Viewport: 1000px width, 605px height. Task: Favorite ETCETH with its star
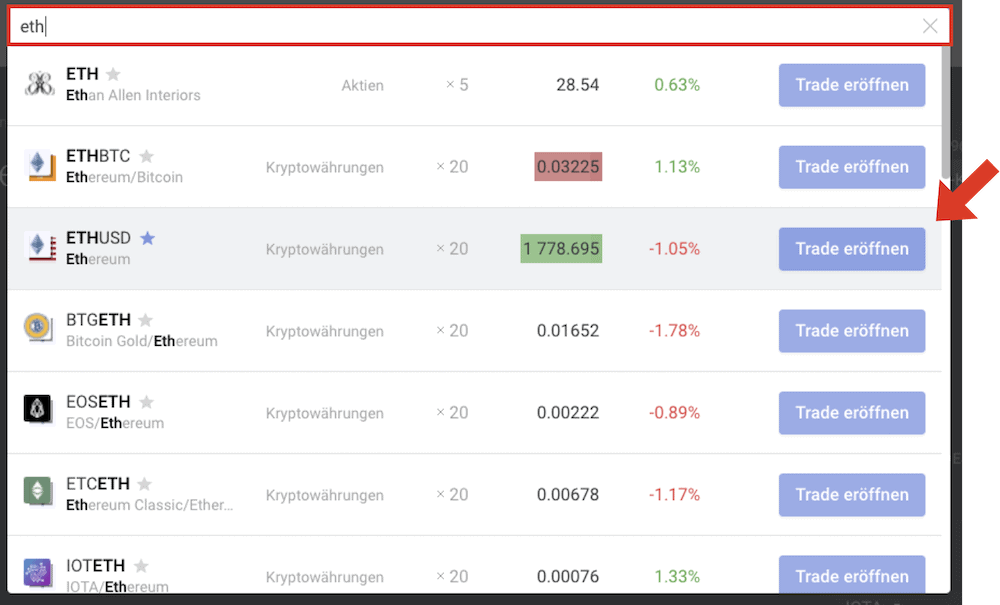coord(145,484)
